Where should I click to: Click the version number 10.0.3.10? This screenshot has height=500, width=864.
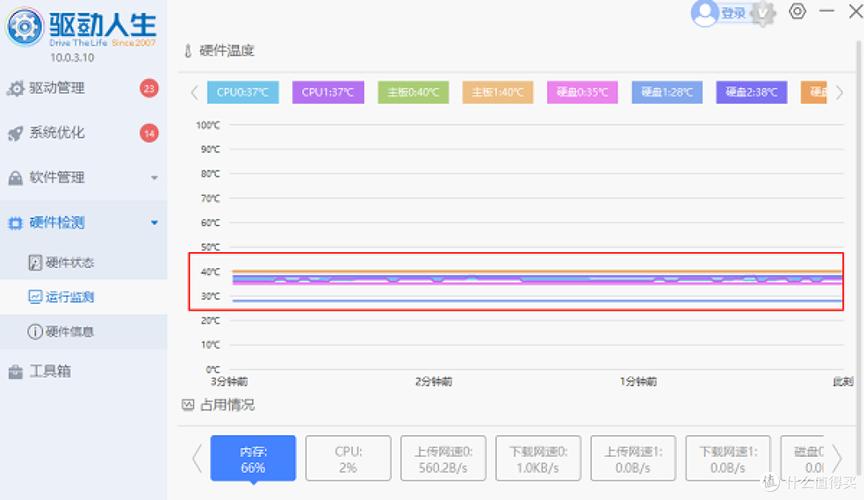(x=72, y=57)
